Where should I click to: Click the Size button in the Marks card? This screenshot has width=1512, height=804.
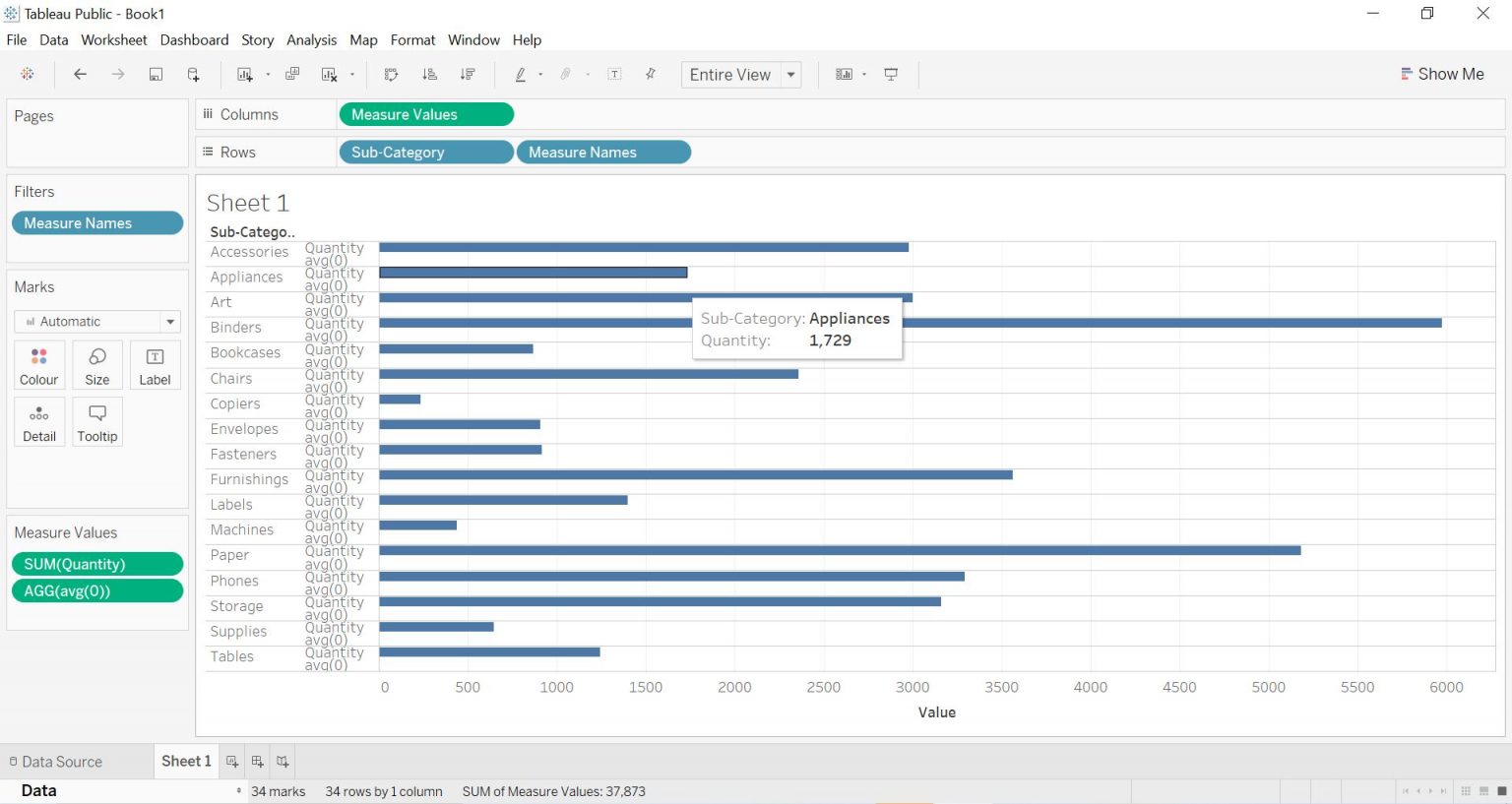[x=96, y=364]
